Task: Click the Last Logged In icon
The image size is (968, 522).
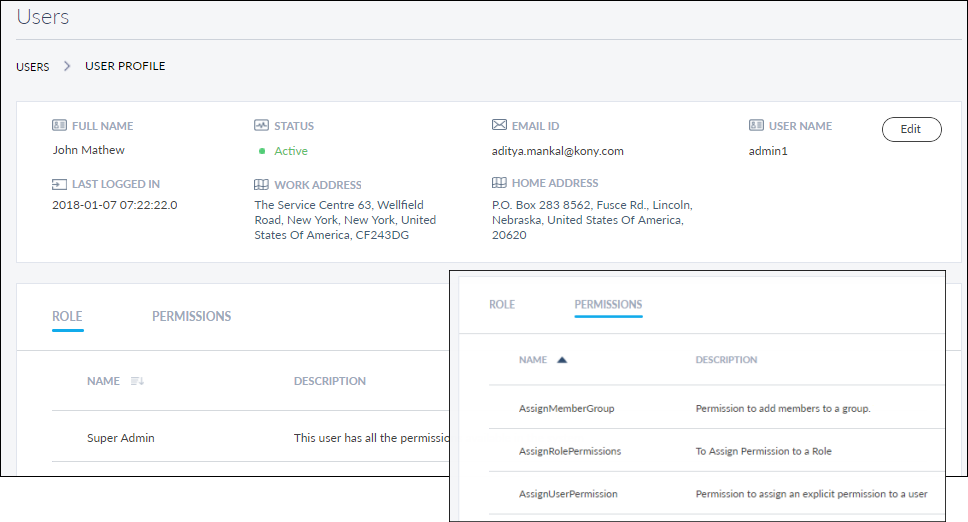Action: [x=59, y=184]
